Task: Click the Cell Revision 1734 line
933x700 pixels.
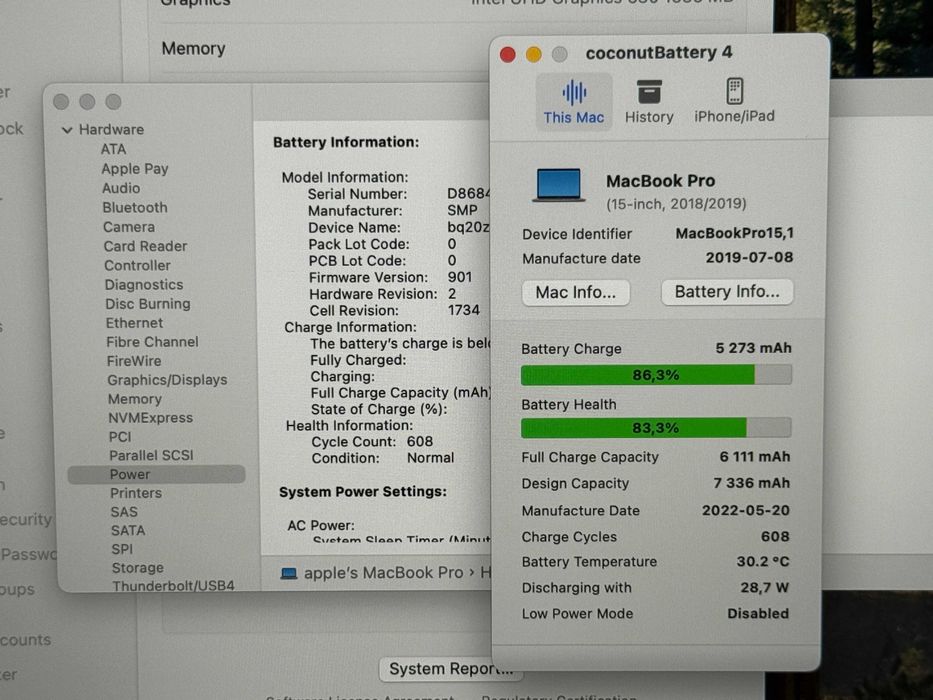Action: [x=395, y=311]
